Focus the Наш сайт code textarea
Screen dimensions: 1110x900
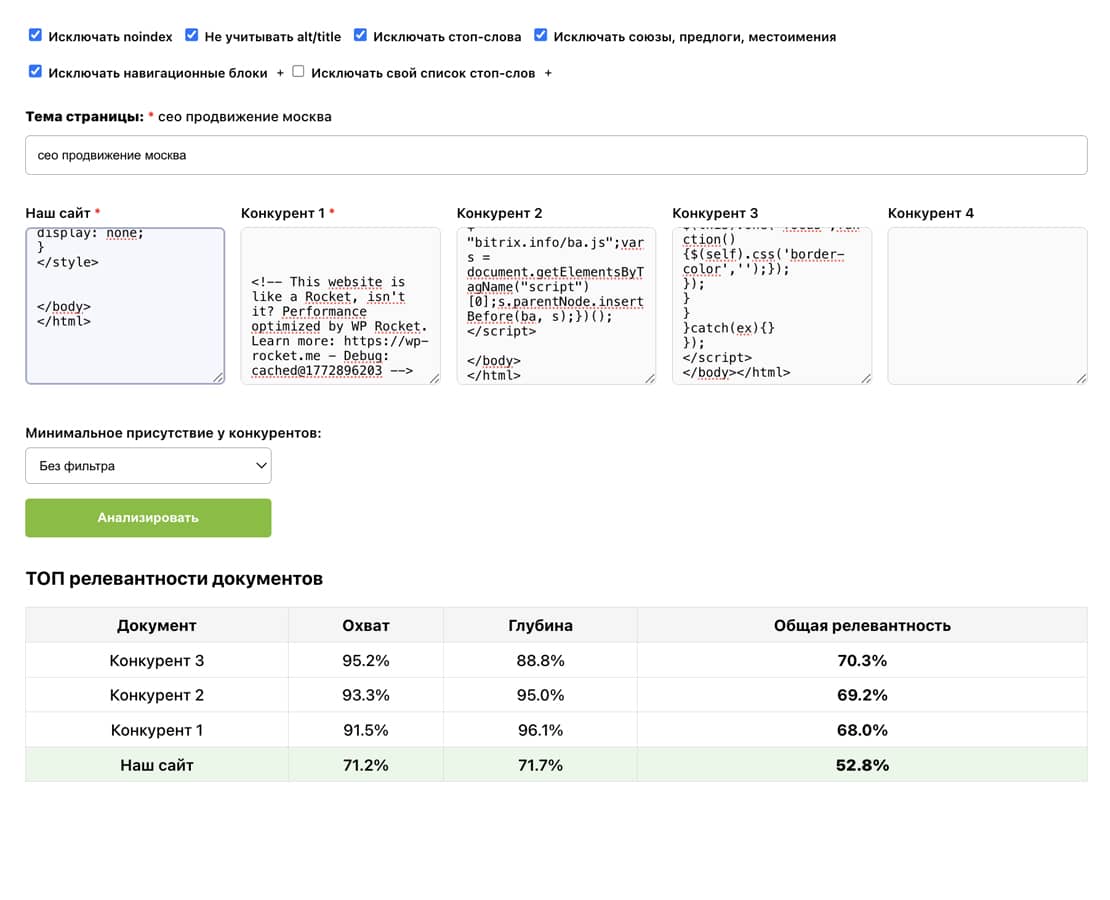(x=125, y=305)
